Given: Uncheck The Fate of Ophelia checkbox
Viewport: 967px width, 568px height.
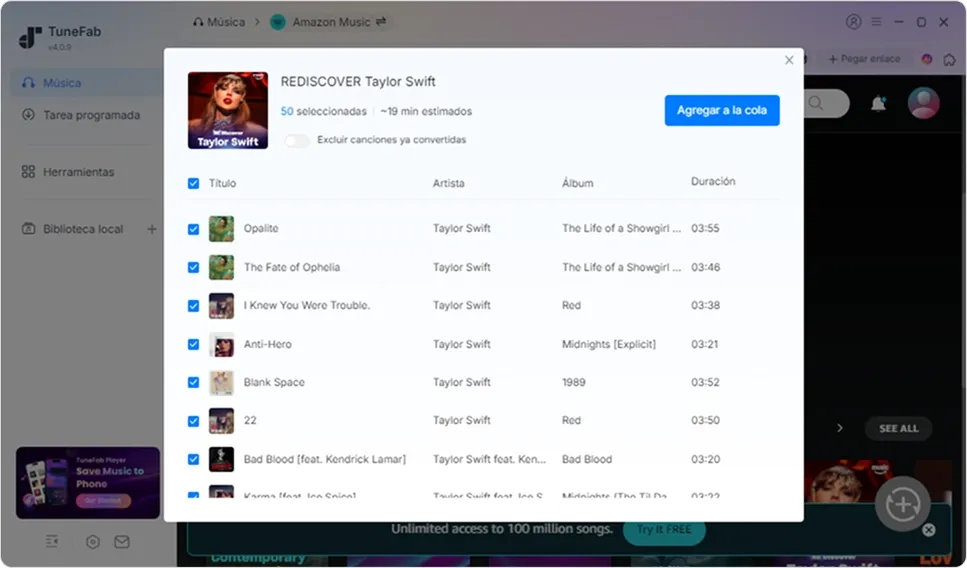Looking at the screenshot, I should (x=194, y=267).
